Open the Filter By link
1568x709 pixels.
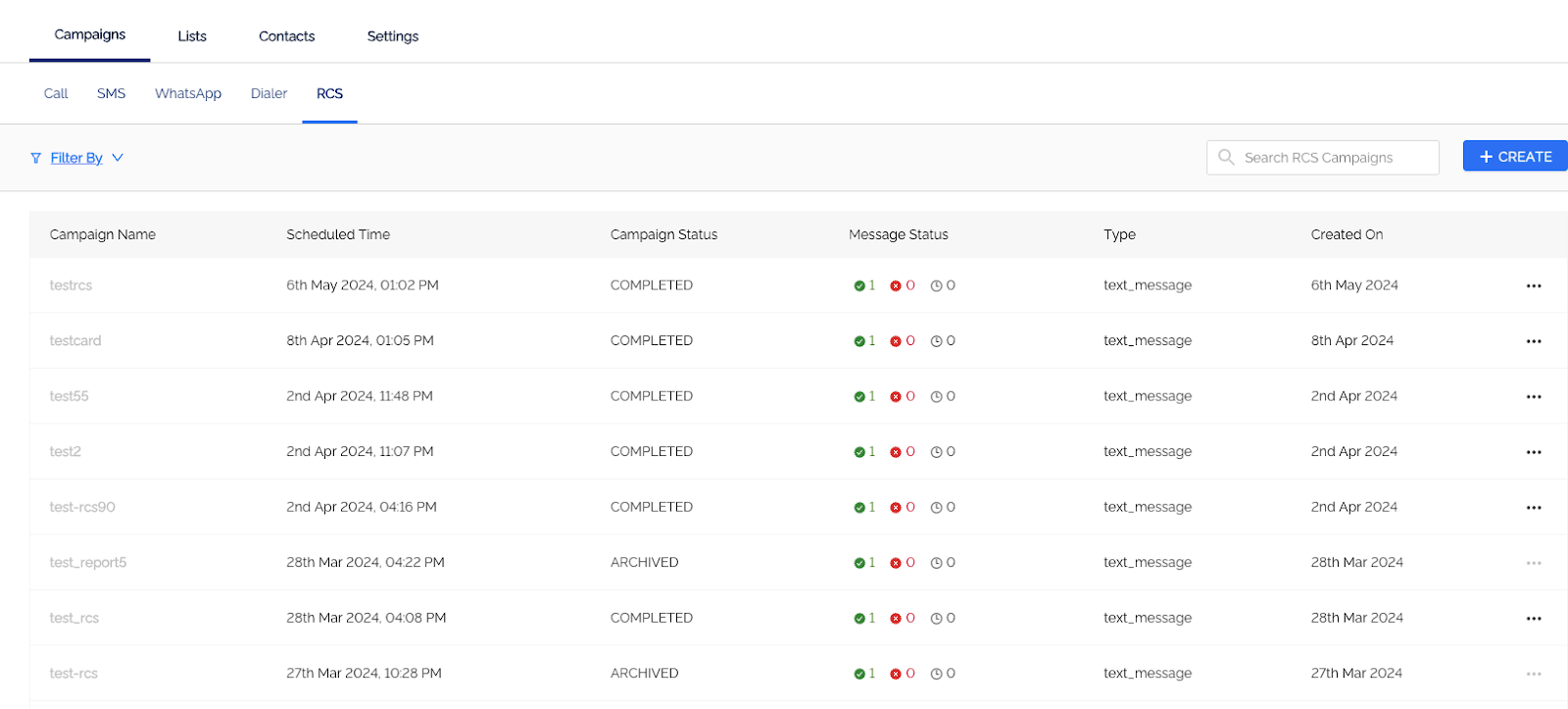pyautogui.click(x=76, y=158)
